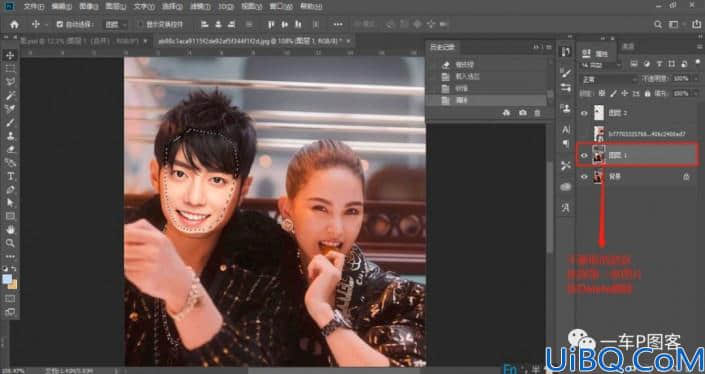Select the Pen tool
This screenshot has height=374, width=705.
(x=10, y=190)
